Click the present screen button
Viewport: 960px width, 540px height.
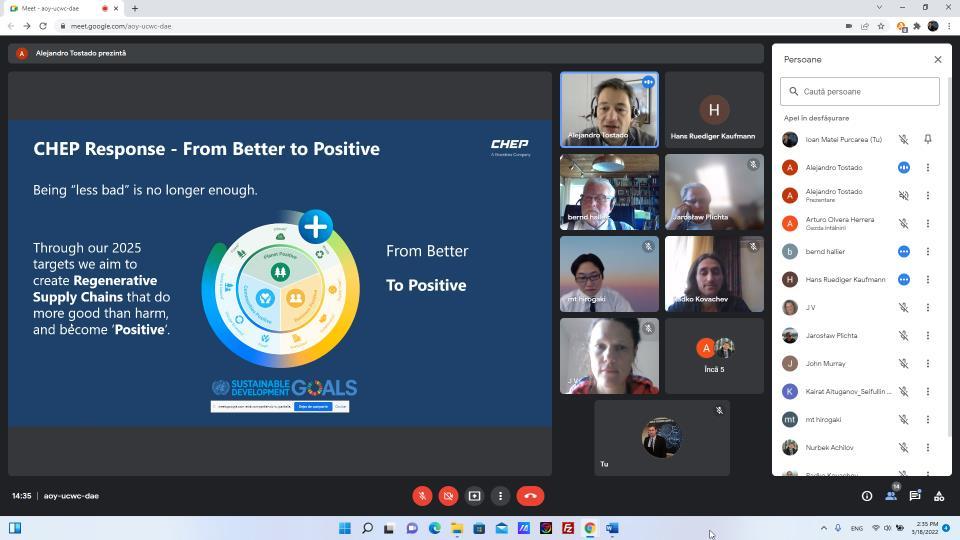(474, 496)
